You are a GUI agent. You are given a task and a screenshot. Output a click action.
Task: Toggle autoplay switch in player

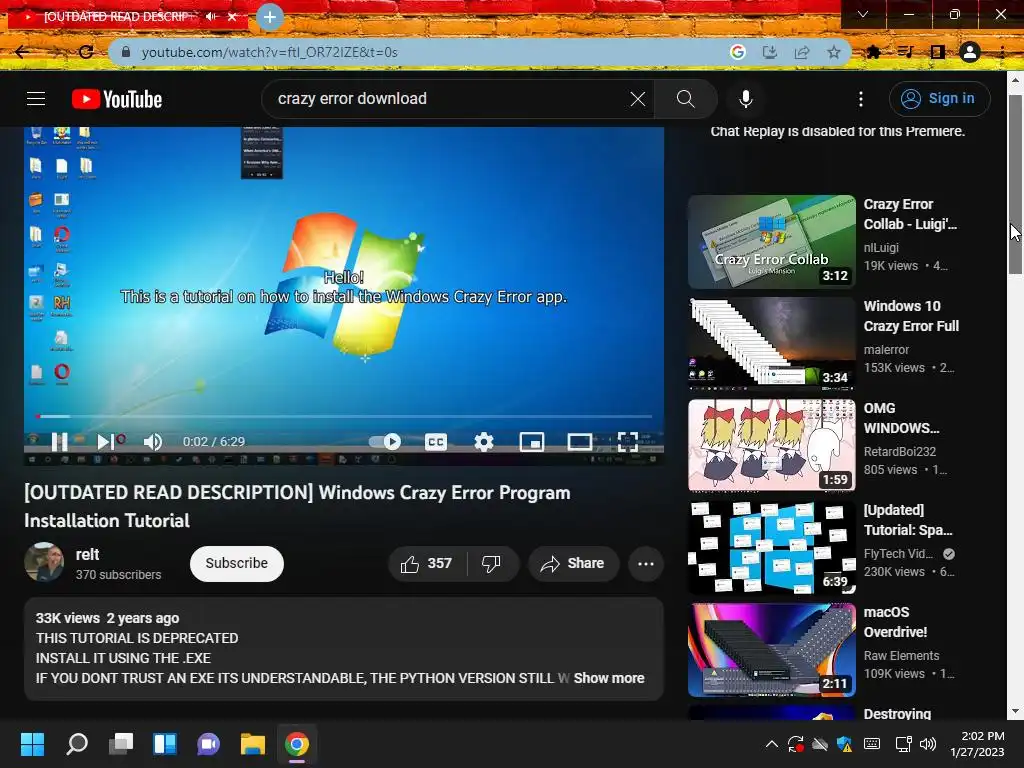click(385, 442)
